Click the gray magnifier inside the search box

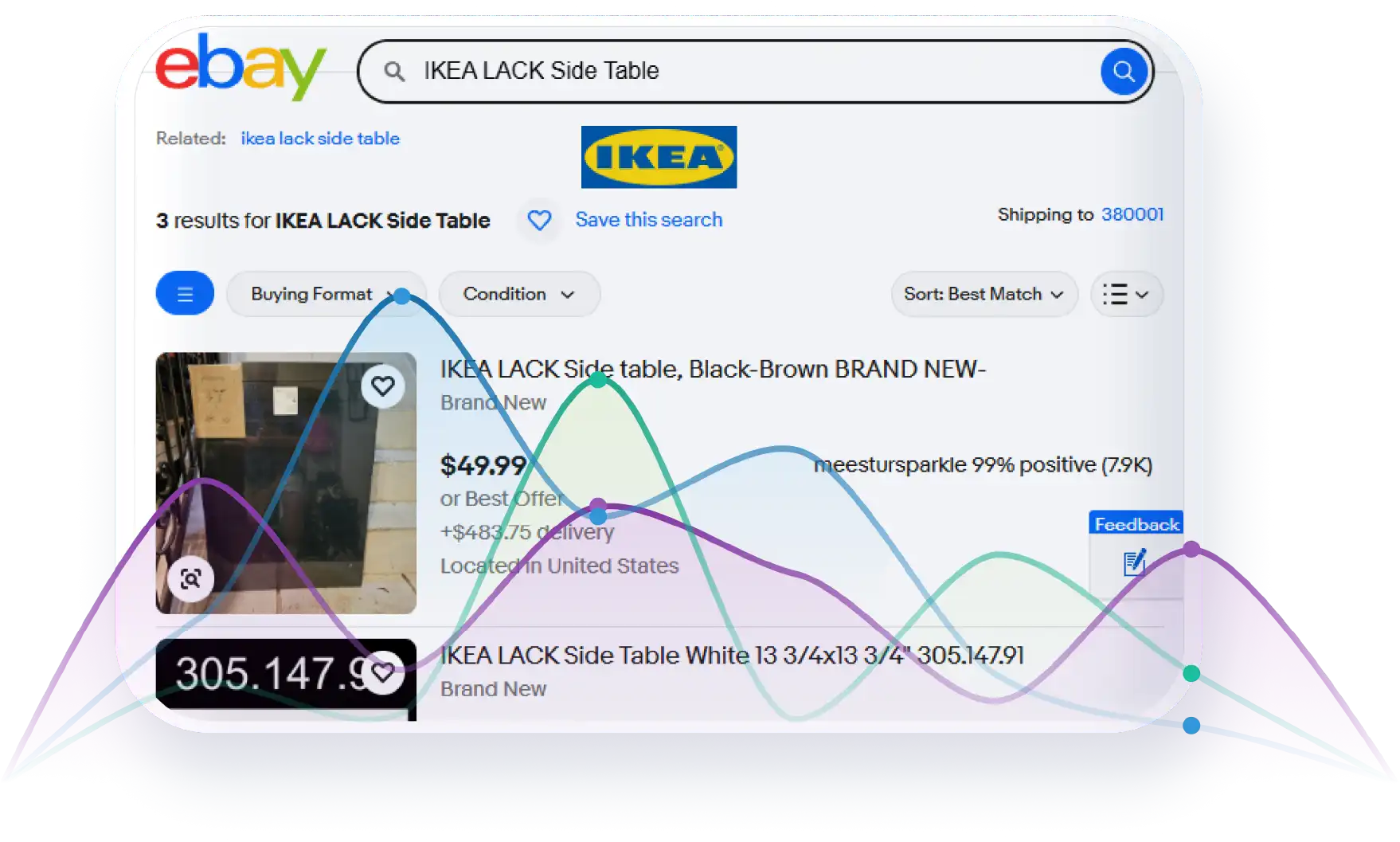point(394,72)
